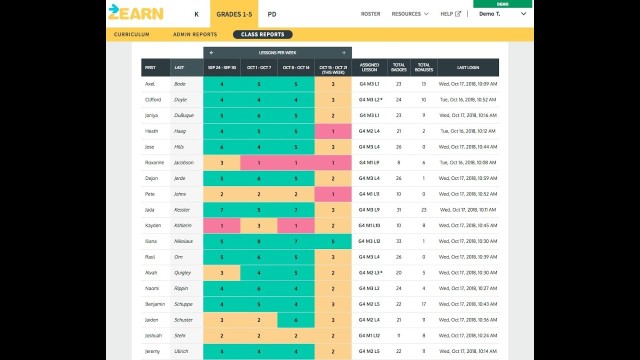Click the Assigned Lesson column header
Screen dimensions: 640x360
[369, 67]
